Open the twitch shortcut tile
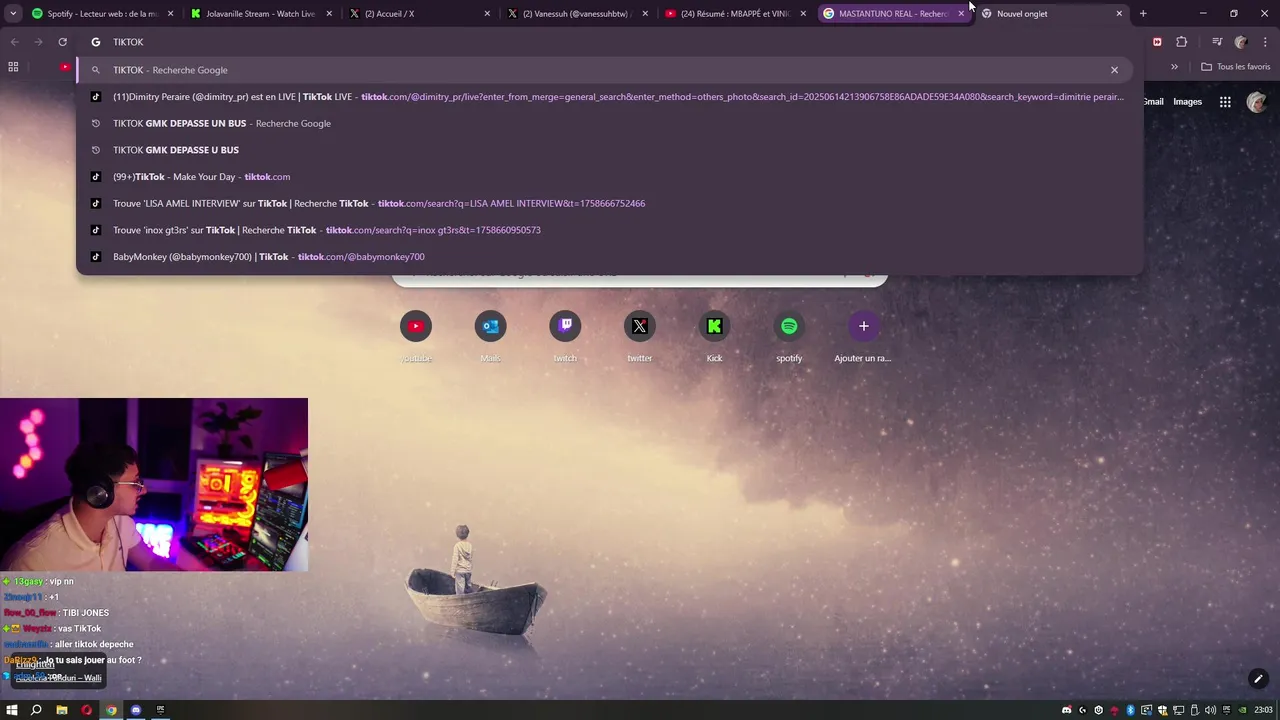 pos(565,336)
